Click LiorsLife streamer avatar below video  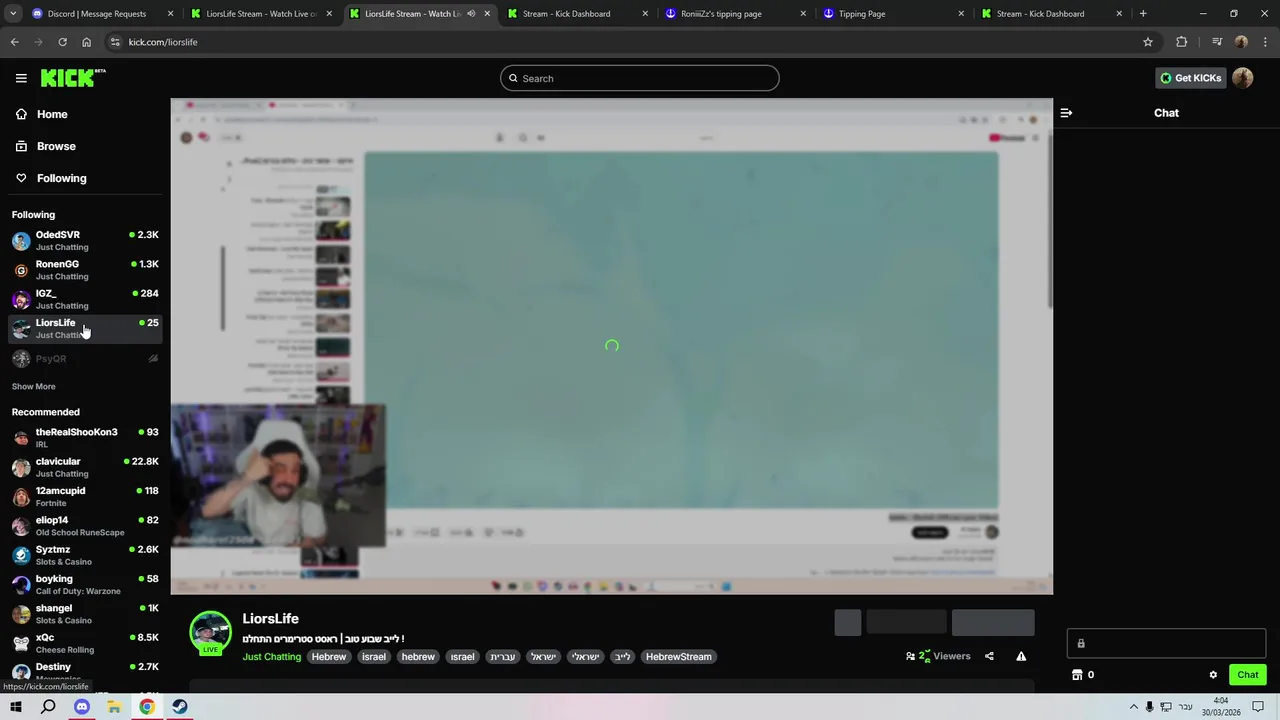pyautogui.click(x=210, y=632)
